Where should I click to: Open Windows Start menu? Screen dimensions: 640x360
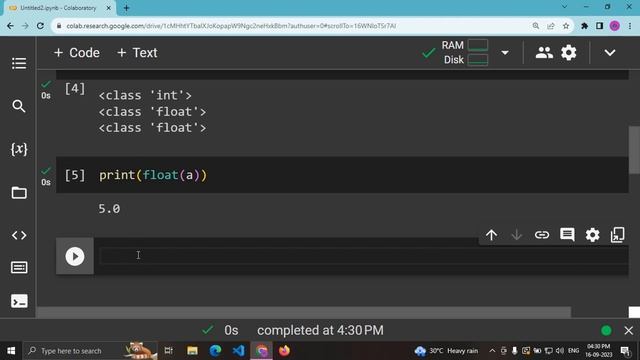pos(11,351)
